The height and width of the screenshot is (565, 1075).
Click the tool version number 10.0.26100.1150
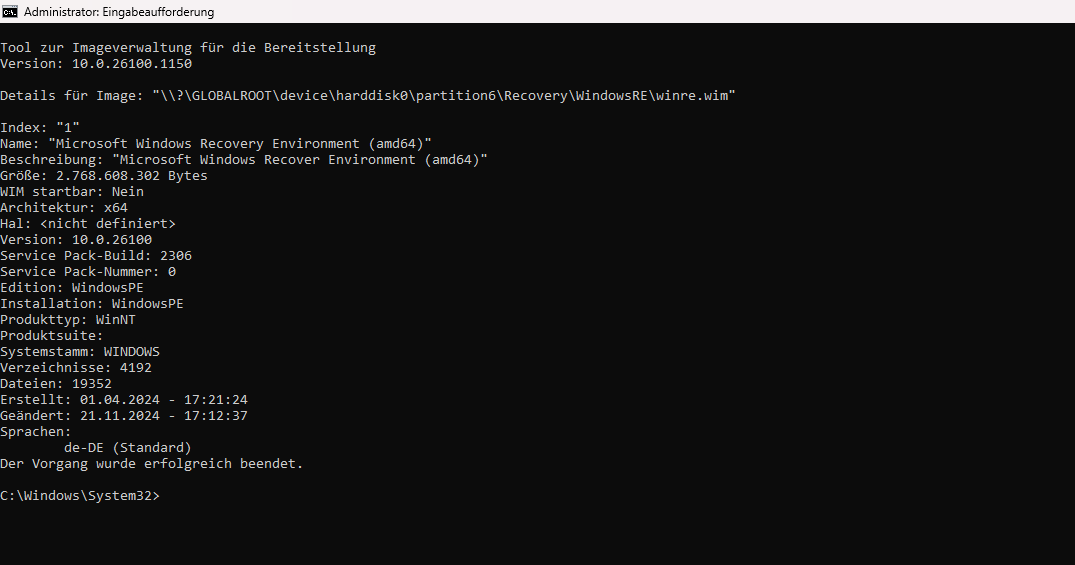[x=128, y=63]
